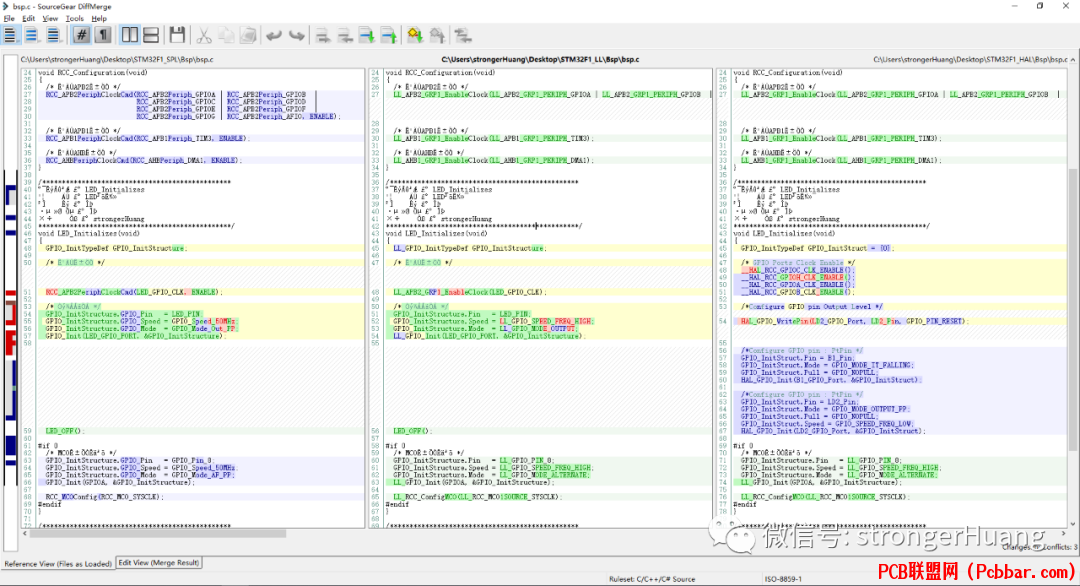Click __HAL_RCC_GPIOC_CLK_ENABLE() line in right pane
Viewport: 1080px width, 586px height.
click(798, 270)
